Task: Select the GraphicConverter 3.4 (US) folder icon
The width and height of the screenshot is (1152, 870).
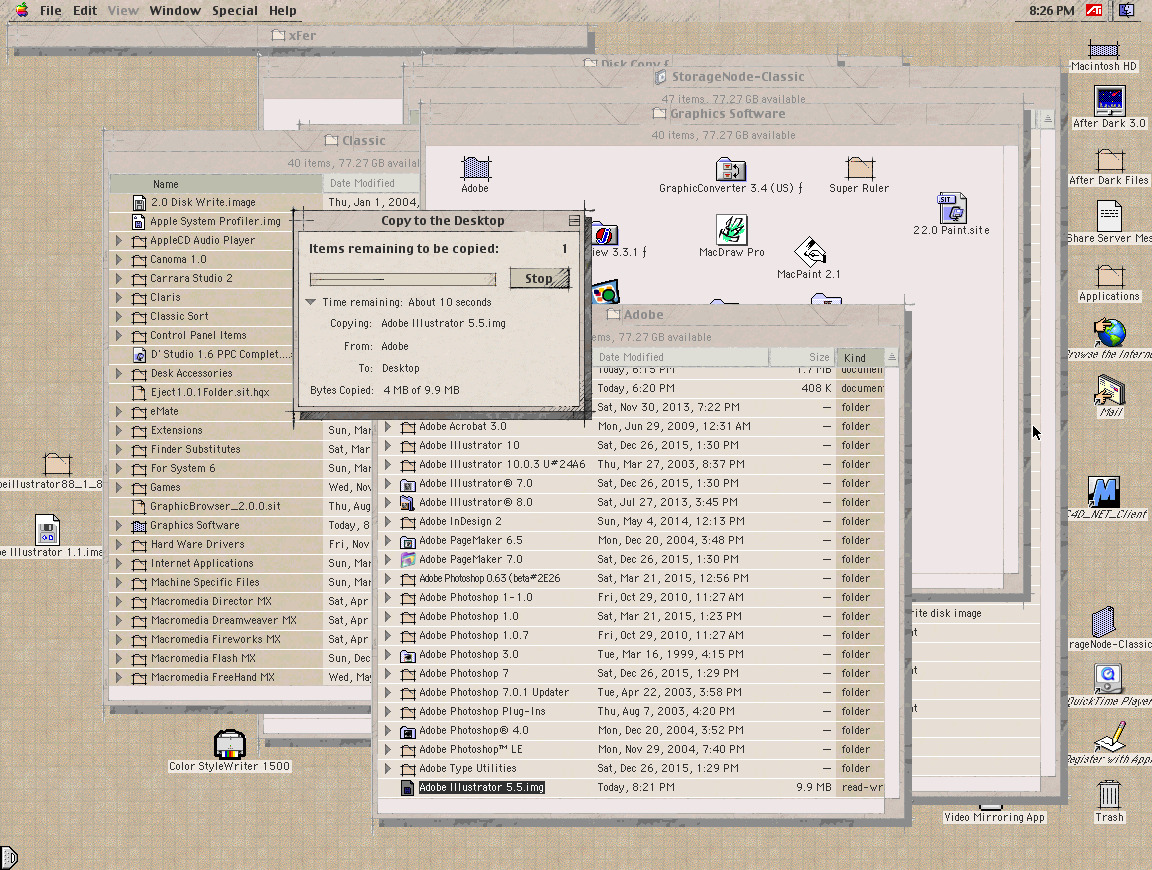Action: click(730, 169)
